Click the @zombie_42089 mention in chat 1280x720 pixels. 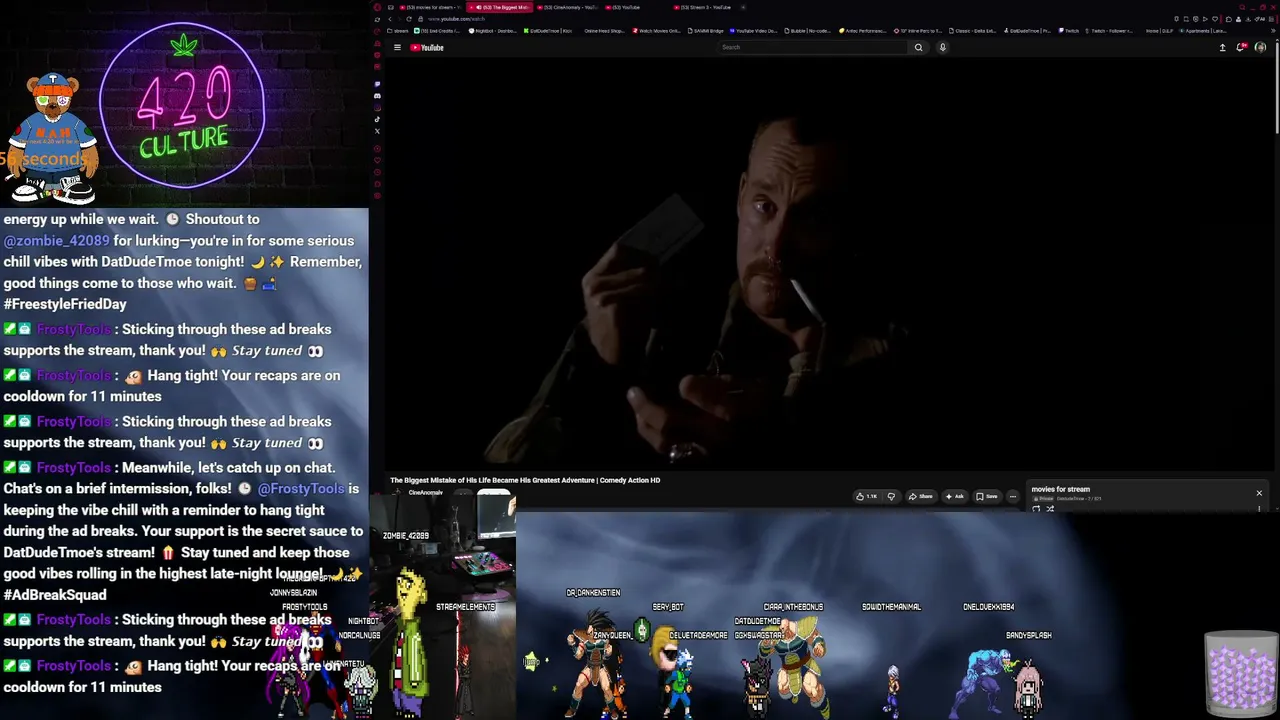click(56, 241)
